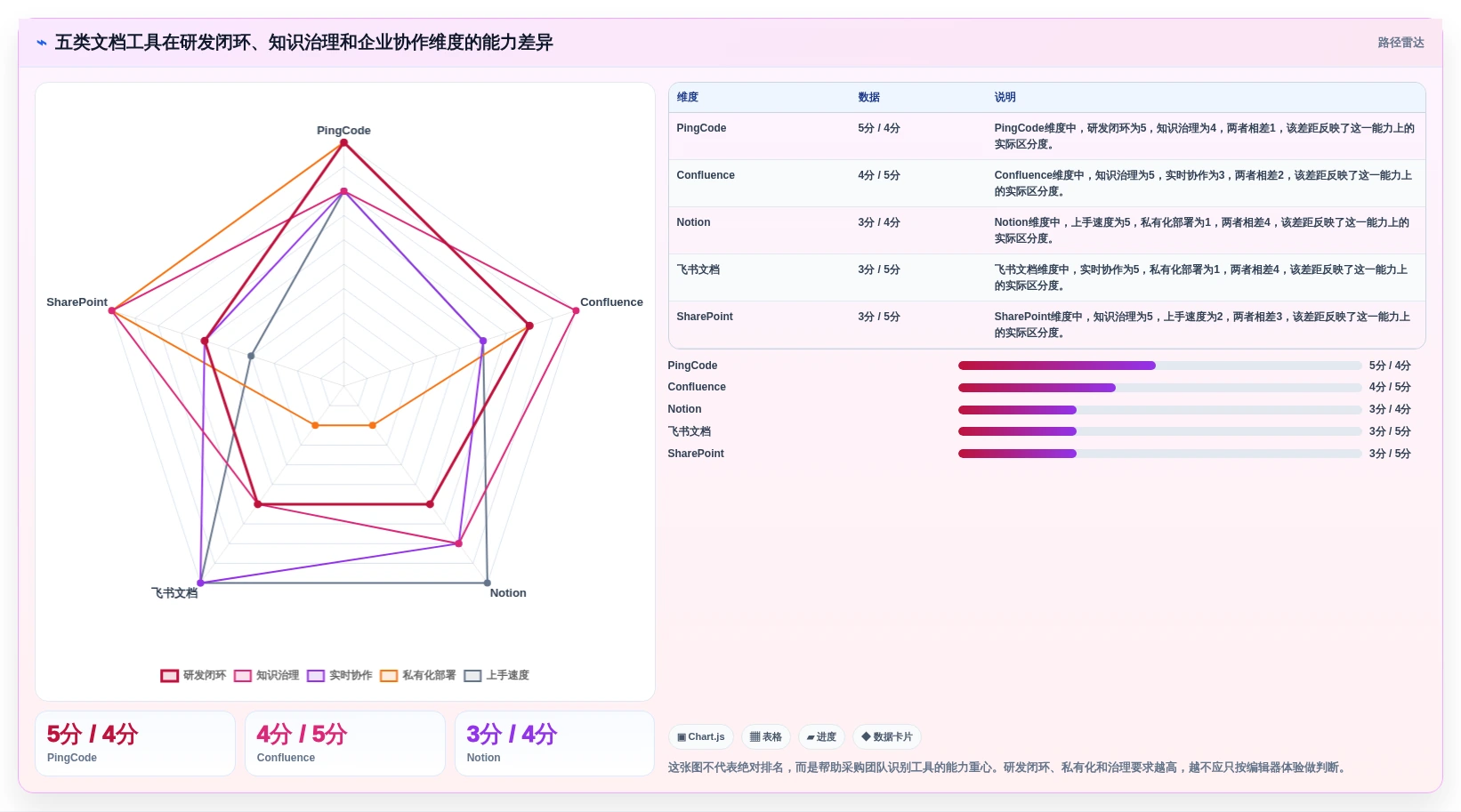The height and width of the screenshot is (812, 1461).
Task: Click the 表格 chip
Action: pos(765,736)
